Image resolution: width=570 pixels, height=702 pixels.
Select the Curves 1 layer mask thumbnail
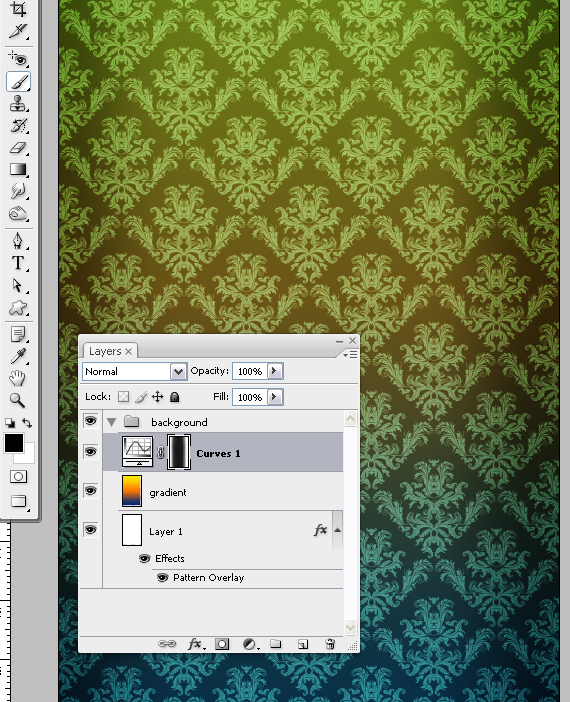coord(179,452)
